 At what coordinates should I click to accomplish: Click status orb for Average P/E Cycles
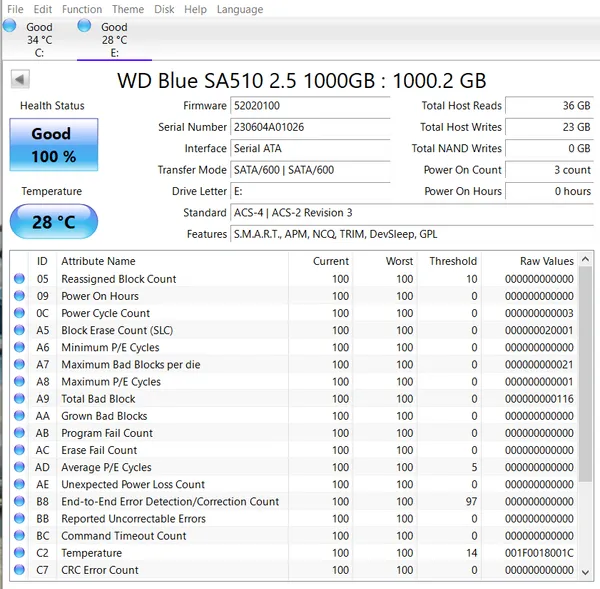(19, 467)
